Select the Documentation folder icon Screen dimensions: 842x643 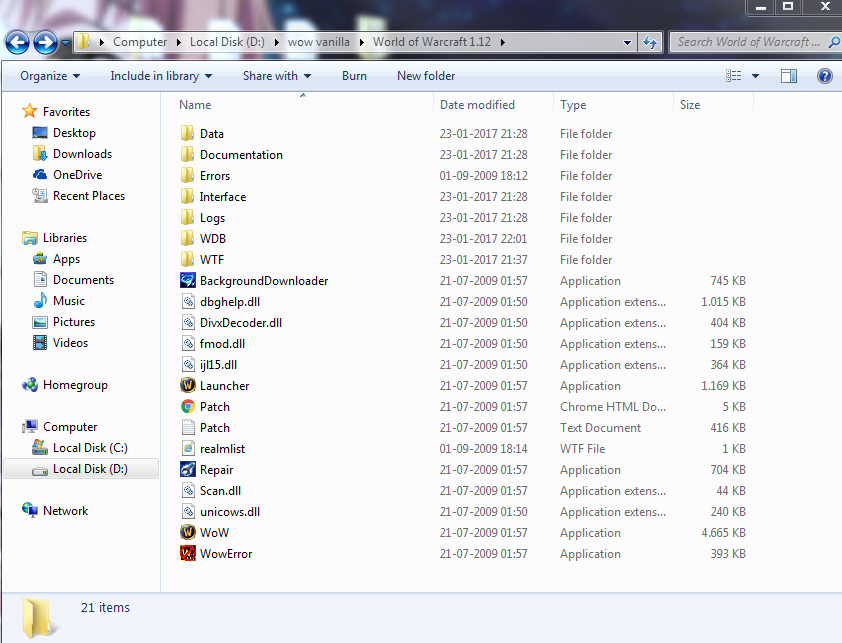[187, 154]
